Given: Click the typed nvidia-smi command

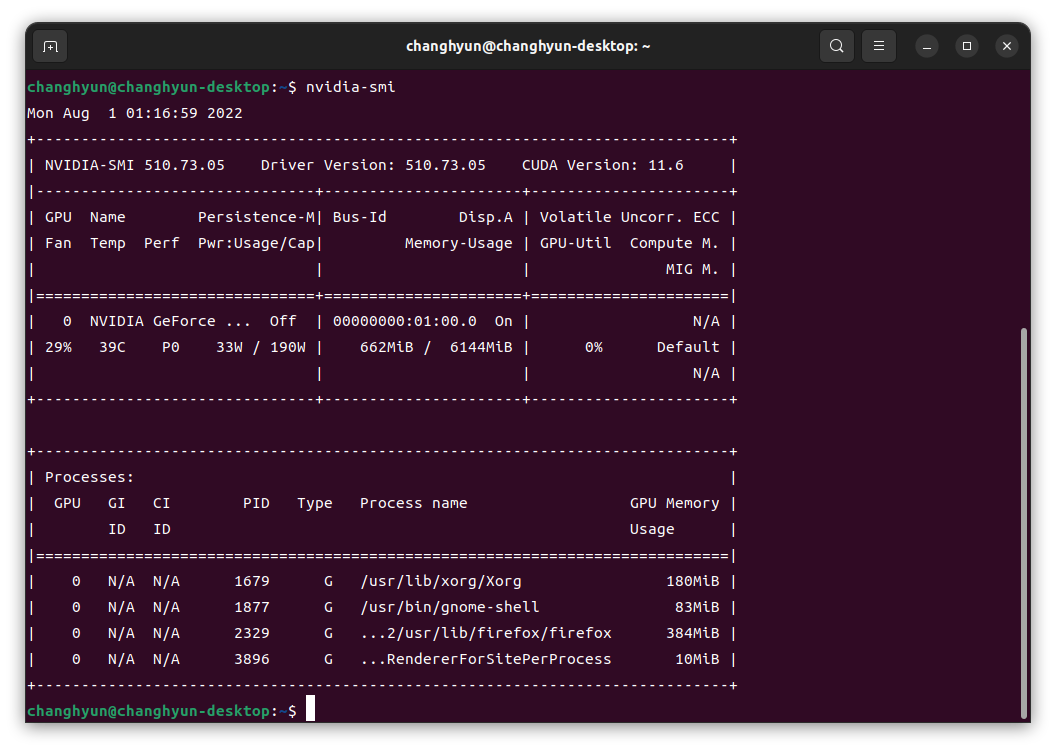Looking at the screenshot, I should [350, 87].
